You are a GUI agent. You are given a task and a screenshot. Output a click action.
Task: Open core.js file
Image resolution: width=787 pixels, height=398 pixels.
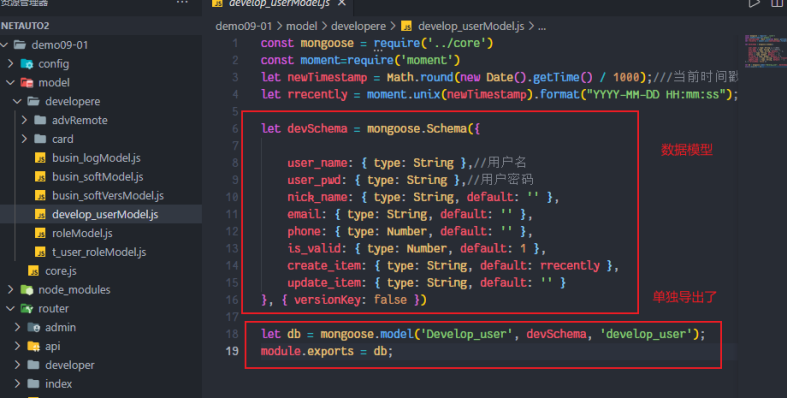(61, 271)
